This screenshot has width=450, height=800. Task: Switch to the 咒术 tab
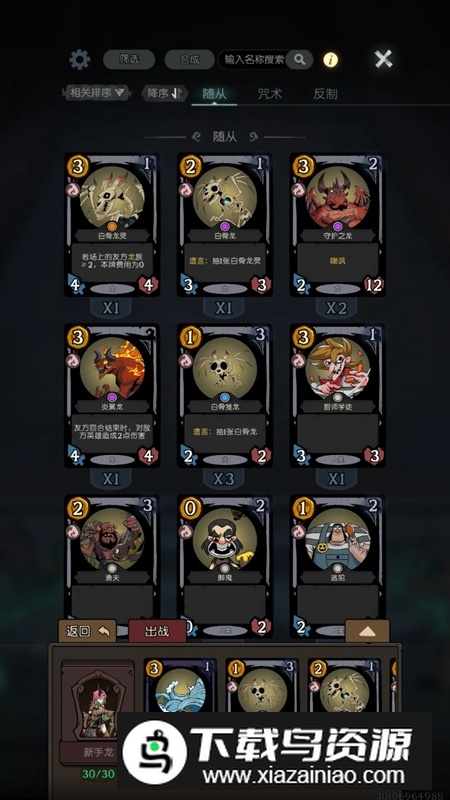(x=270, y=94)
